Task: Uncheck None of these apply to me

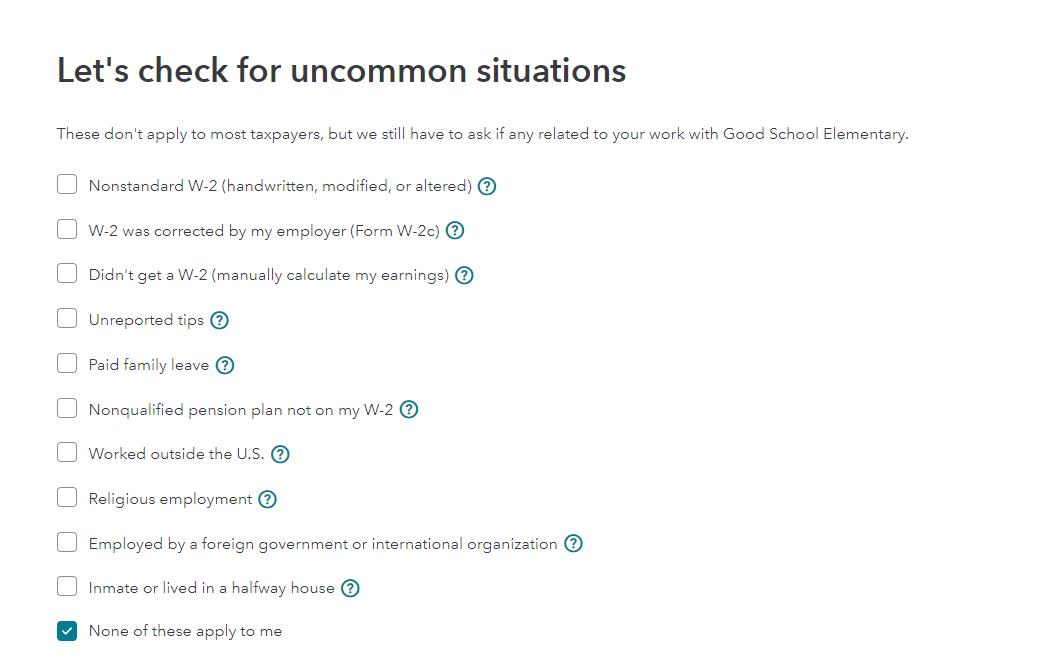Action: pyautogui.click(x=67, y=631)
